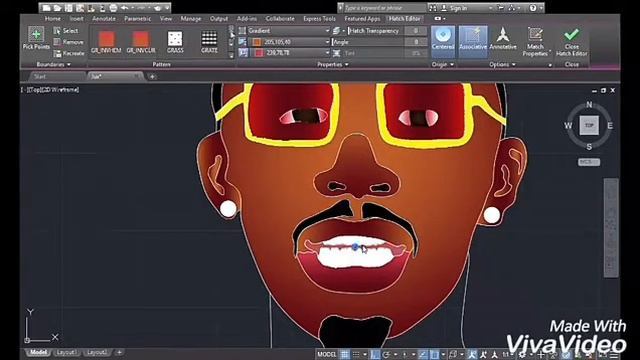Expand the Origin panel
The width and height of the screenshot is (640, 360).
(443, 64)
